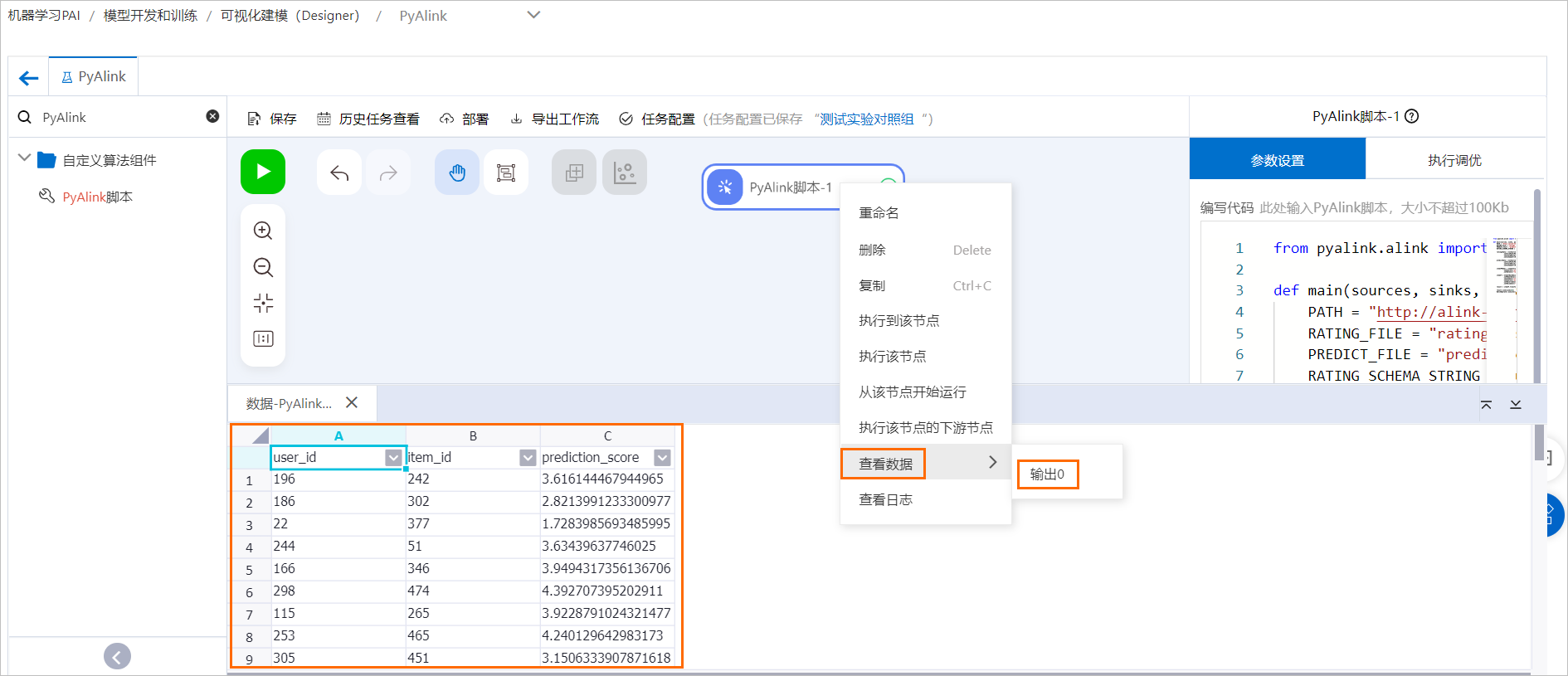Expand the 查看数据 submenu arrow

point(992,462)
